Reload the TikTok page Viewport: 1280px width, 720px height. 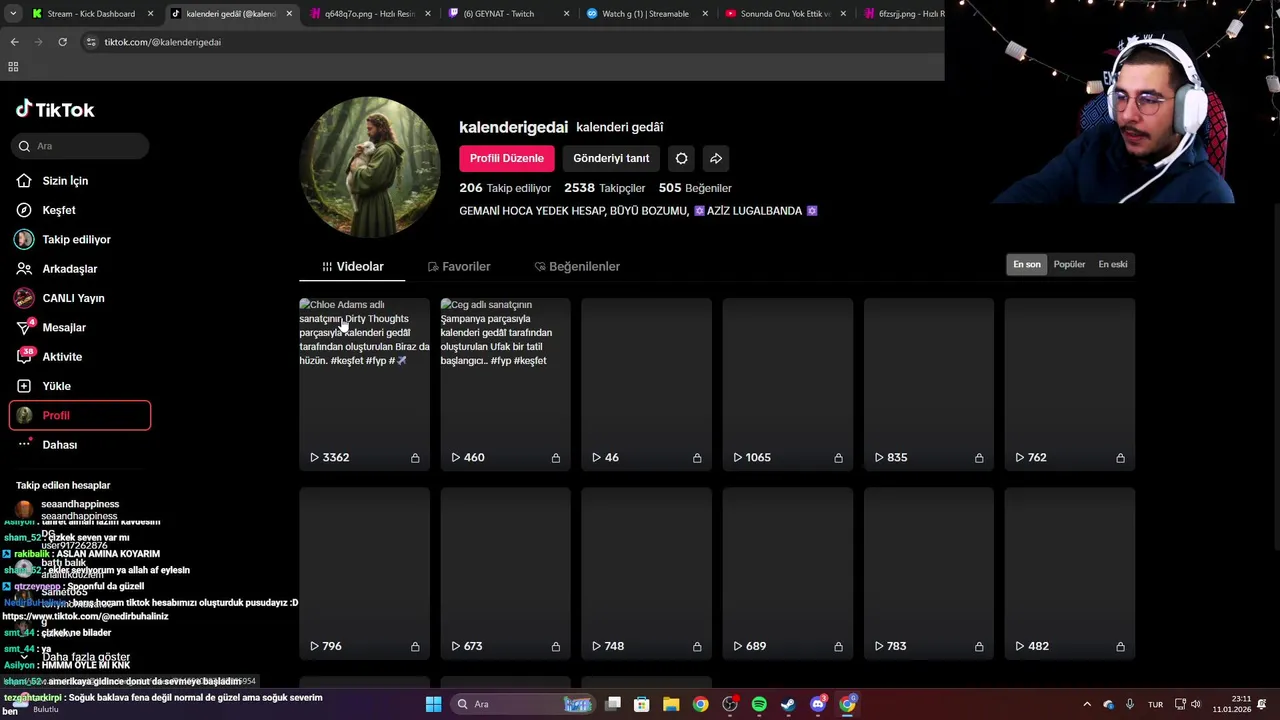62,42
